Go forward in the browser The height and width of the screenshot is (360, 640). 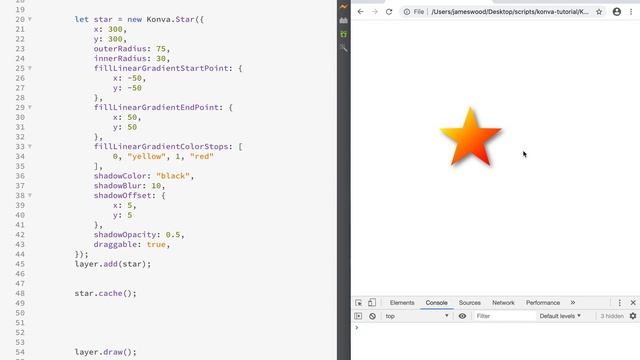click(x=375, y=12)
